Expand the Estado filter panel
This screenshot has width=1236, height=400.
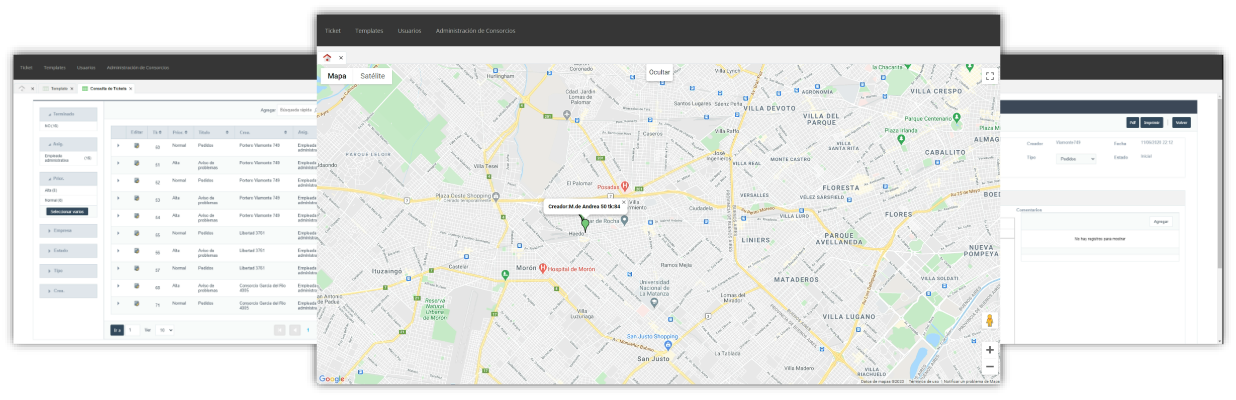69,250
